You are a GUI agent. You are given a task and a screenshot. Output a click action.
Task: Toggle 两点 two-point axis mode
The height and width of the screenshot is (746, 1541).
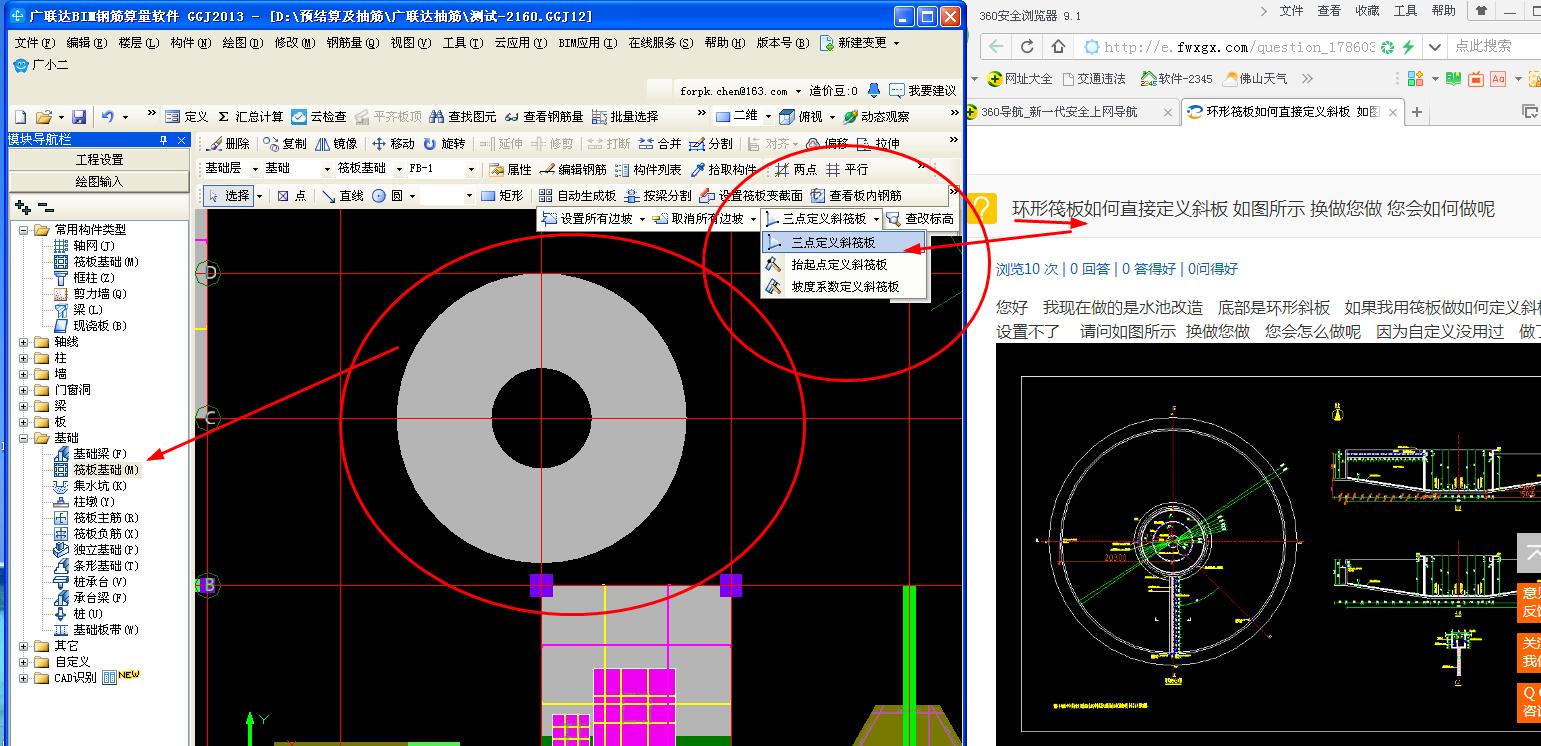[795, 170]
